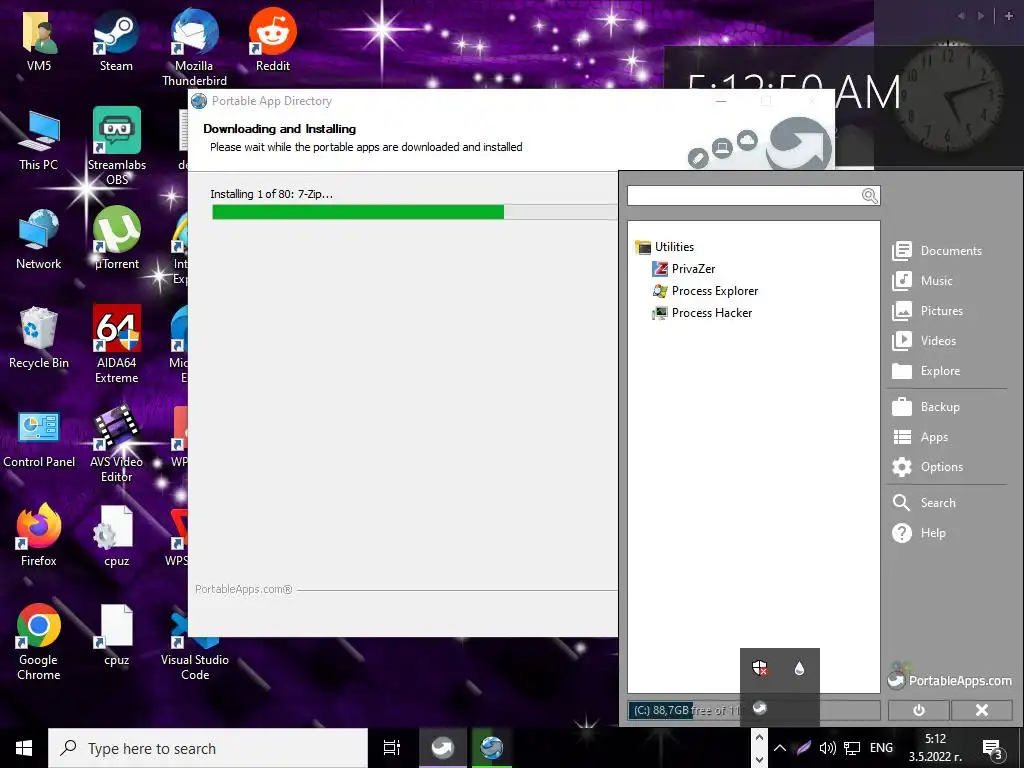Open the Documents folder shortcut
This screenshot has width=1024, height=768.
(x=937, y=251)
